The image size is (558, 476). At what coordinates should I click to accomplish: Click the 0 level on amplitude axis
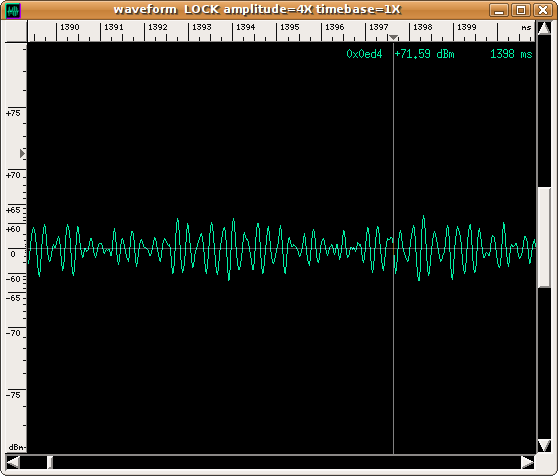tap(13, 254)
